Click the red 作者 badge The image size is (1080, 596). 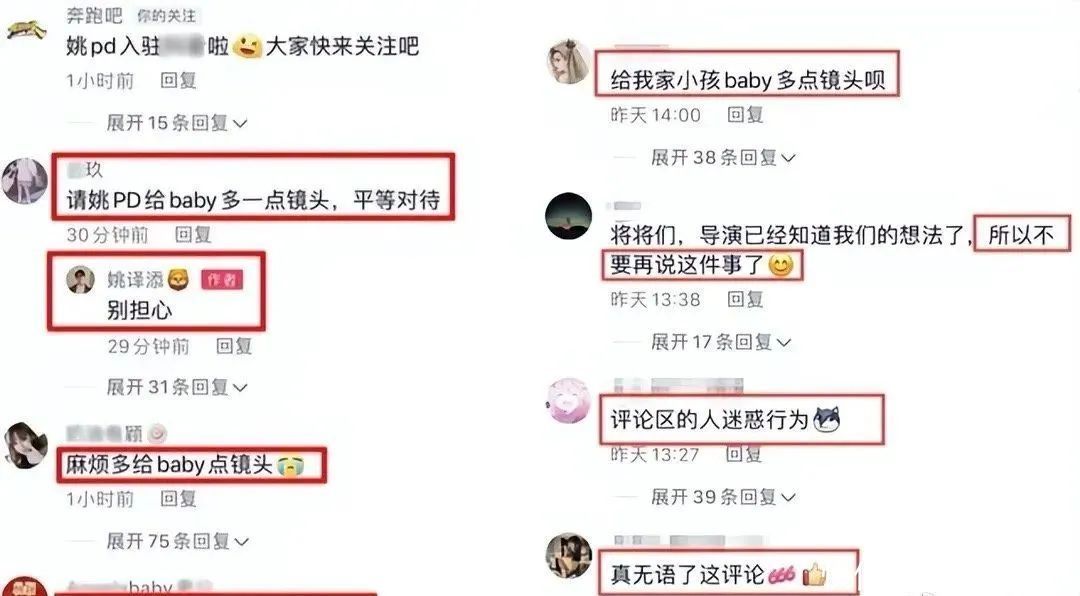222,279
